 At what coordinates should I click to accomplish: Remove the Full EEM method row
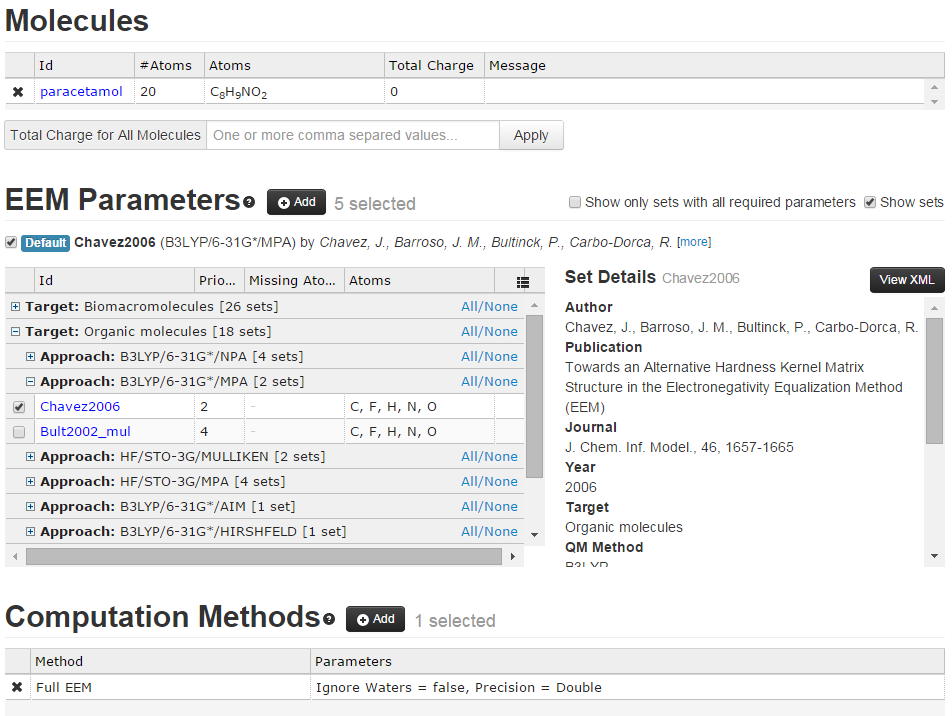coord(17,687)
